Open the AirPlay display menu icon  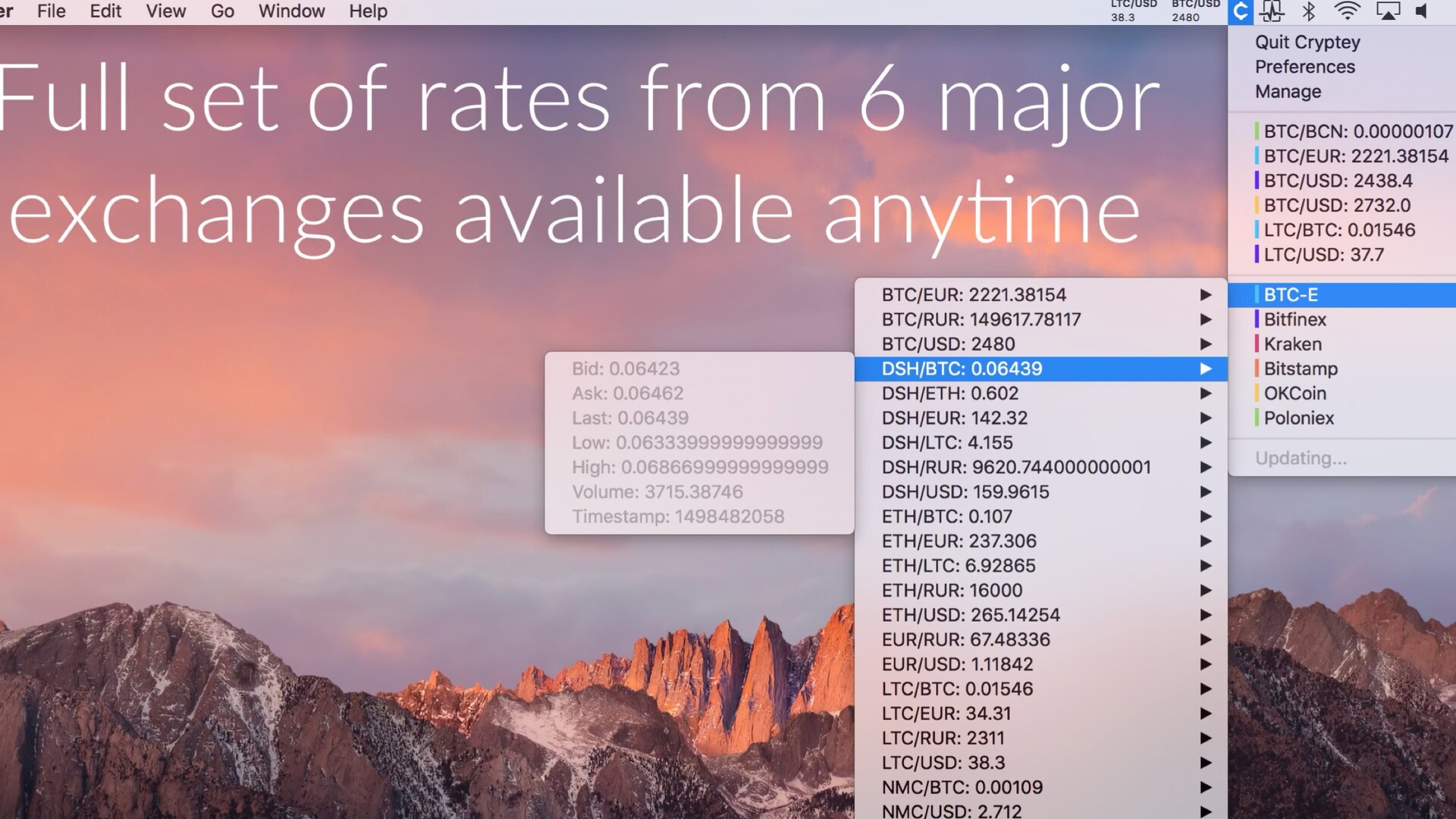1388,11
